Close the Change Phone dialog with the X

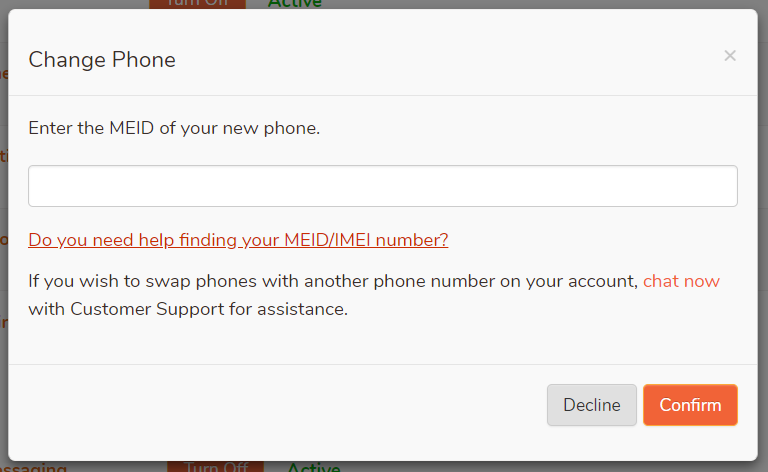coord(730,56)
